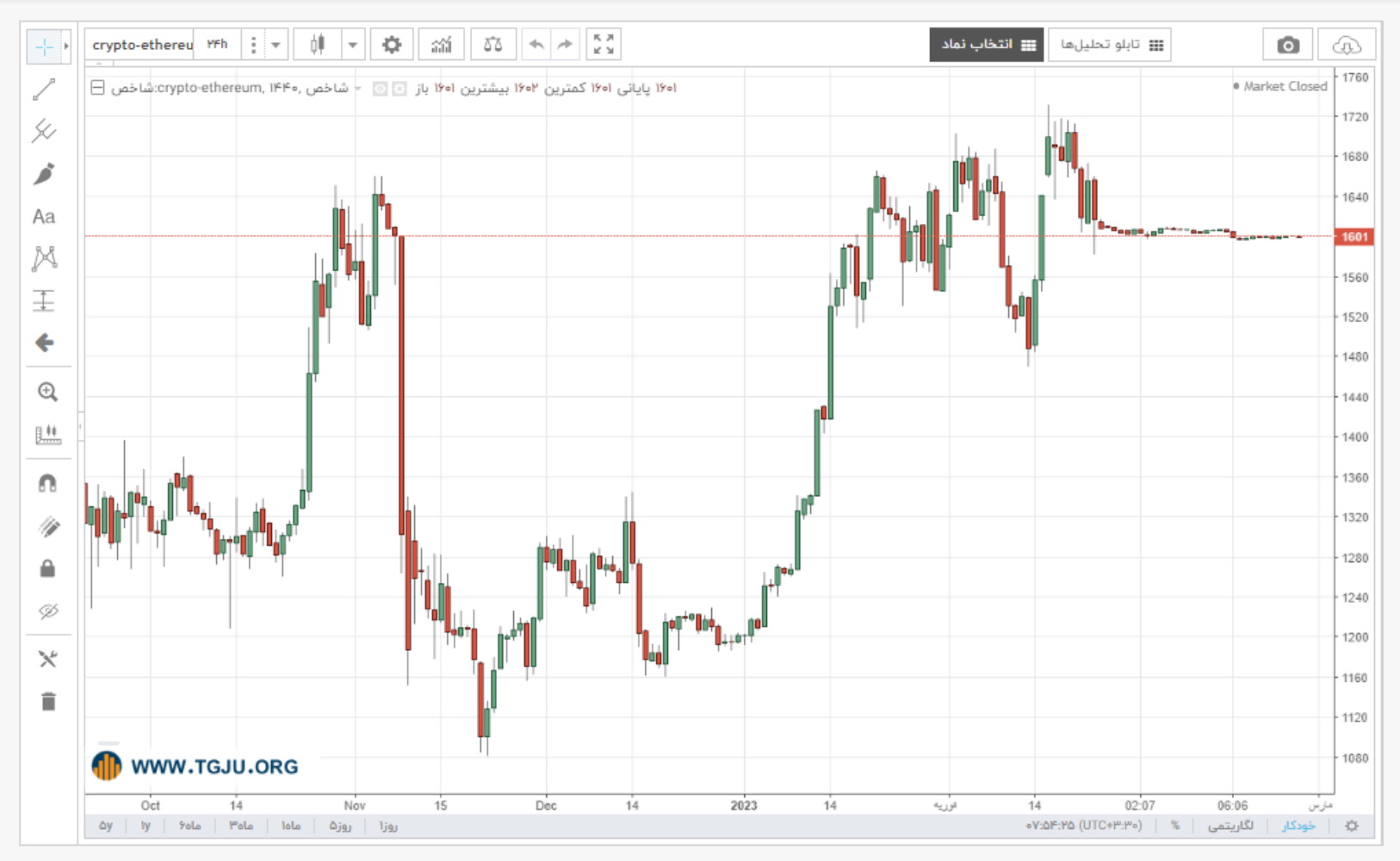Viewport: 1400px width, 861px height.
Task: Enter fullscreen chart mode
Action: (604, 45)
